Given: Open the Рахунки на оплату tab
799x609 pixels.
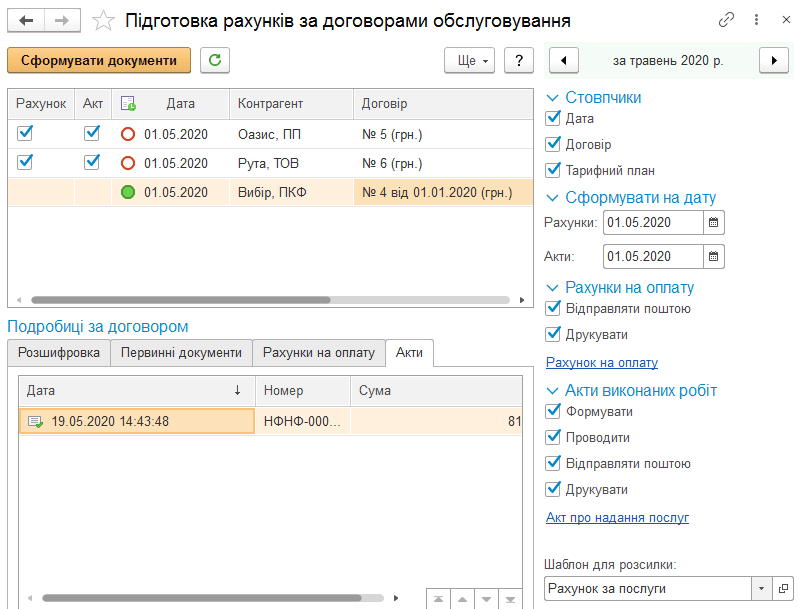Looking at the screenshot, I should (319, 353).
